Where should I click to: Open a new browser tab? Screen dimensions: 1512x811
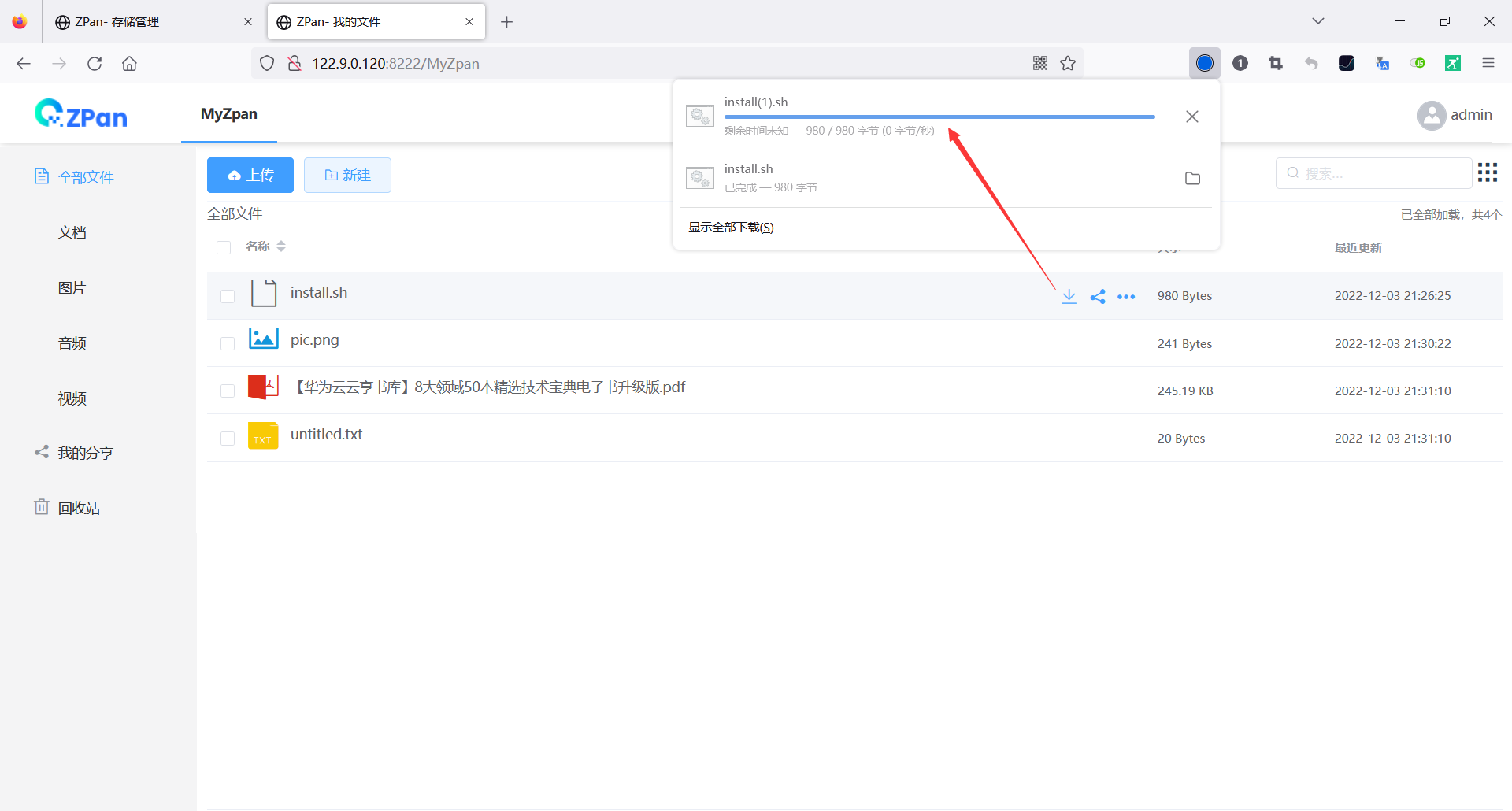(507, 22)
